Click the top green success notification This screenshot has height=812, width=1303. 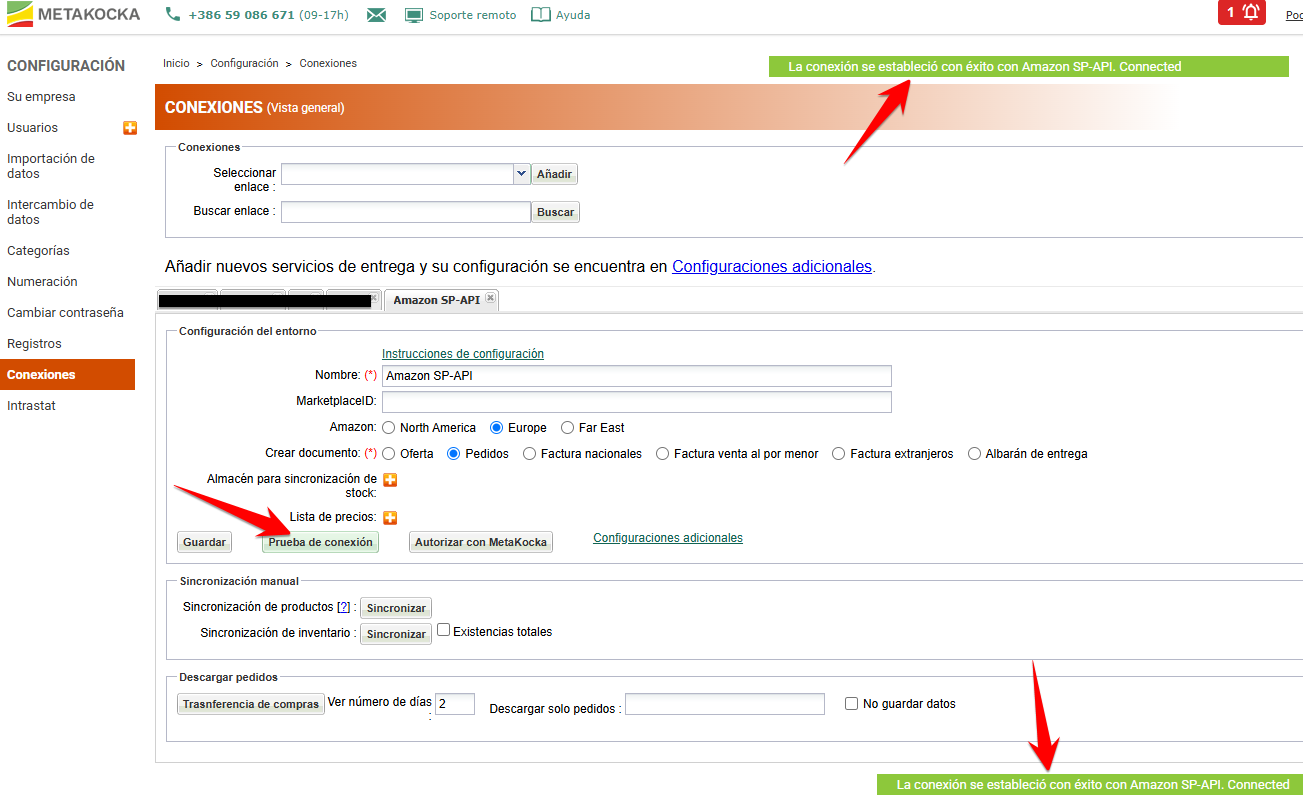click(x=1029, y=67)
